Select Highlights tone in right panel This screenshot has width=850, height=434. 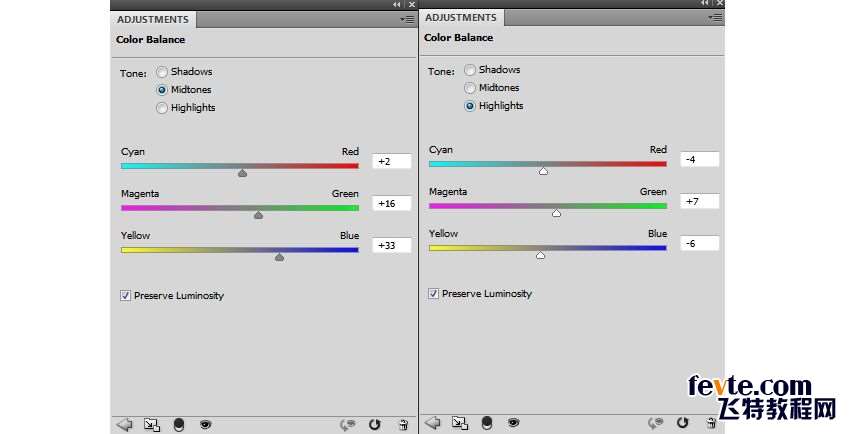pyautogui.click(x=494, y=106)
